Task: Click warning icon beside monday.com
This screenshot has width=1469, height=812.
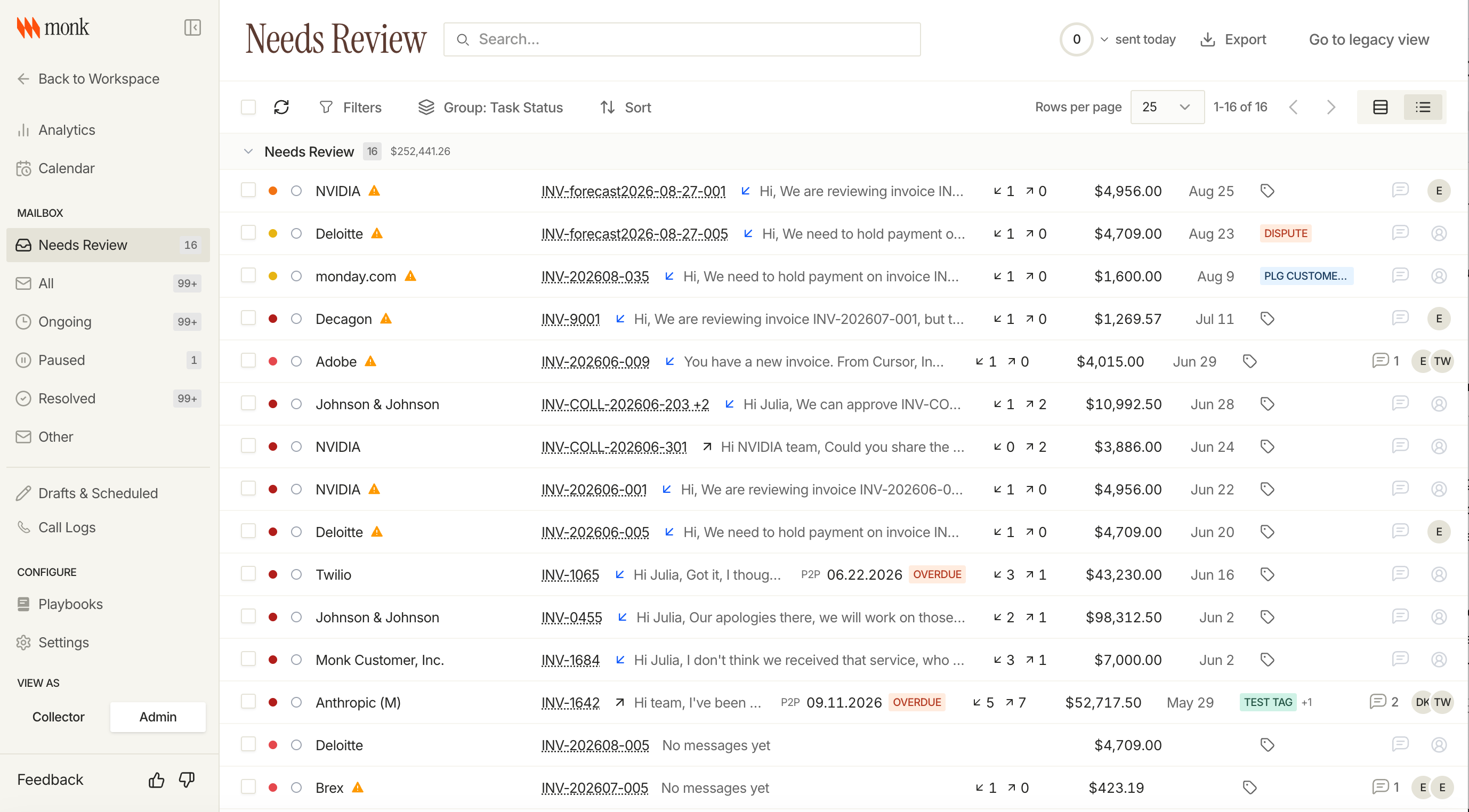Action: point(410,276)
